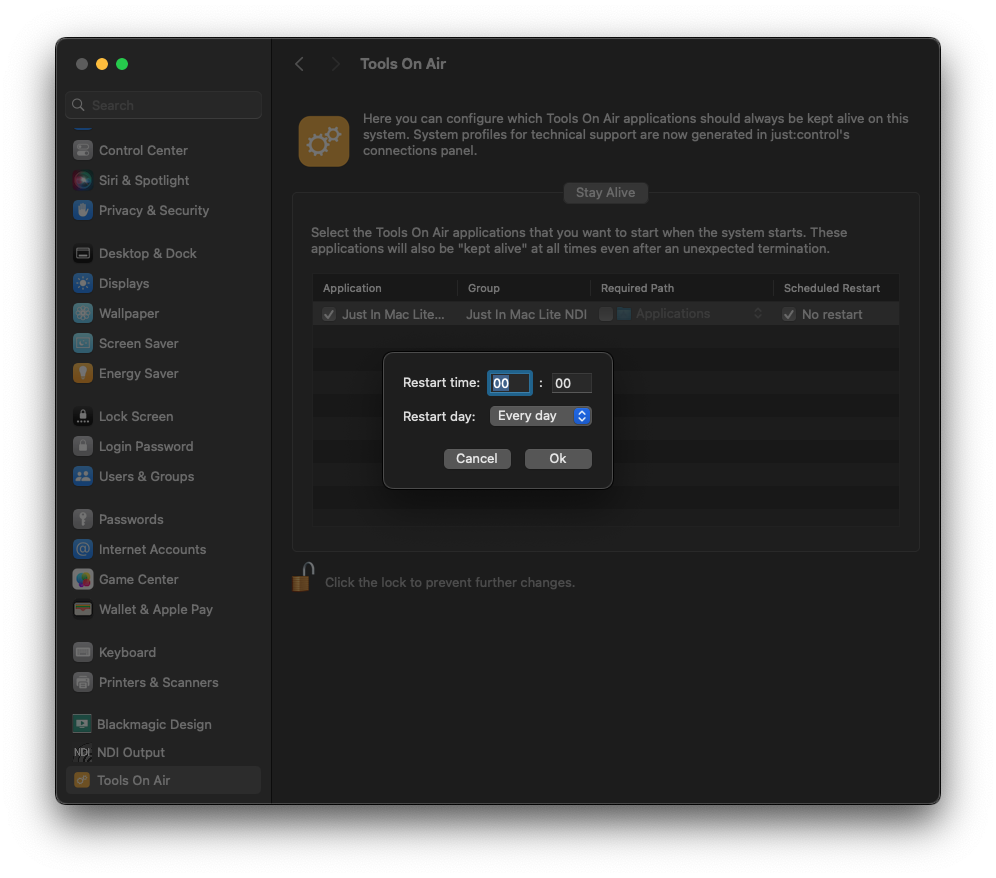996x878 pixels.
Task: Click the Tools On Air gears icon
Action: [x=324, y=141]
